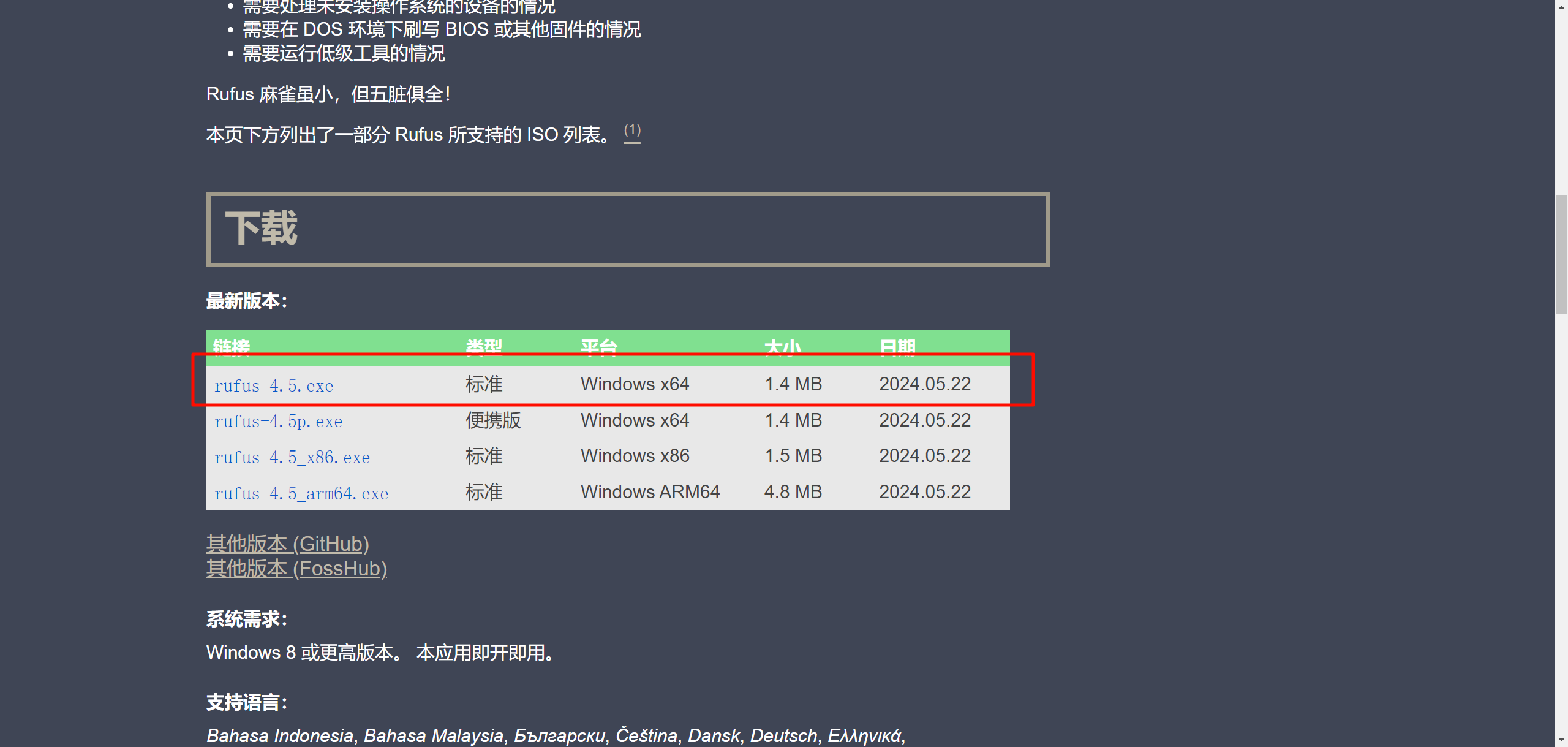Open the rufus-4.5_arm64.exe download link
The width and height of the screenshot is (1568, 747).
click(301, 494)
